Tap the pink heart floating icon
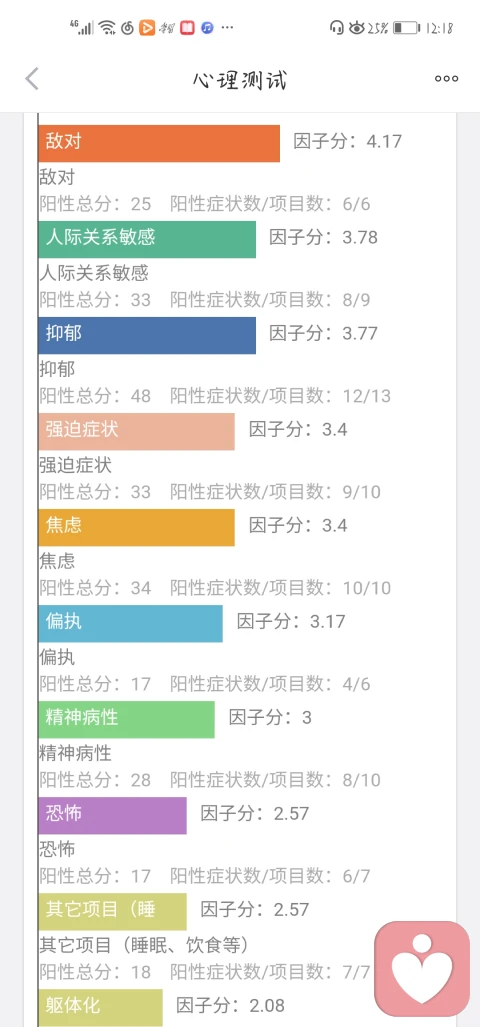480x1027 pixels. pyautogui.click(x=422, y=968)
